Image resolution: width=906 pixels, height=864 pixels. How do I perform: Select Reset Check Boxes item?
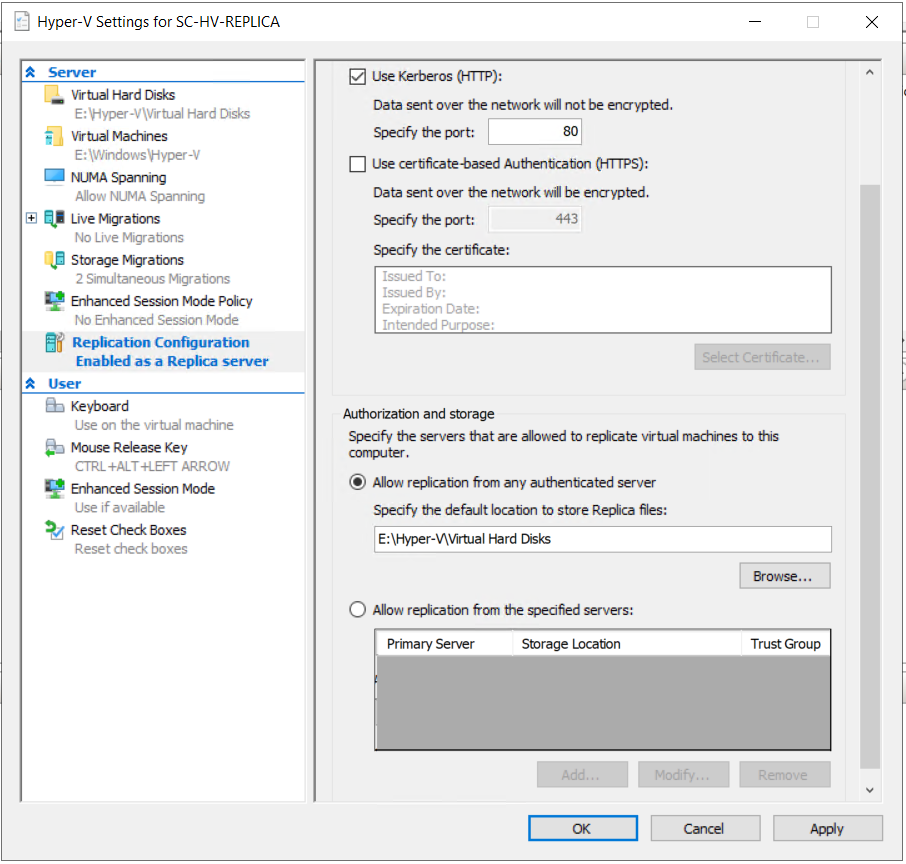[x=128, y=530]
